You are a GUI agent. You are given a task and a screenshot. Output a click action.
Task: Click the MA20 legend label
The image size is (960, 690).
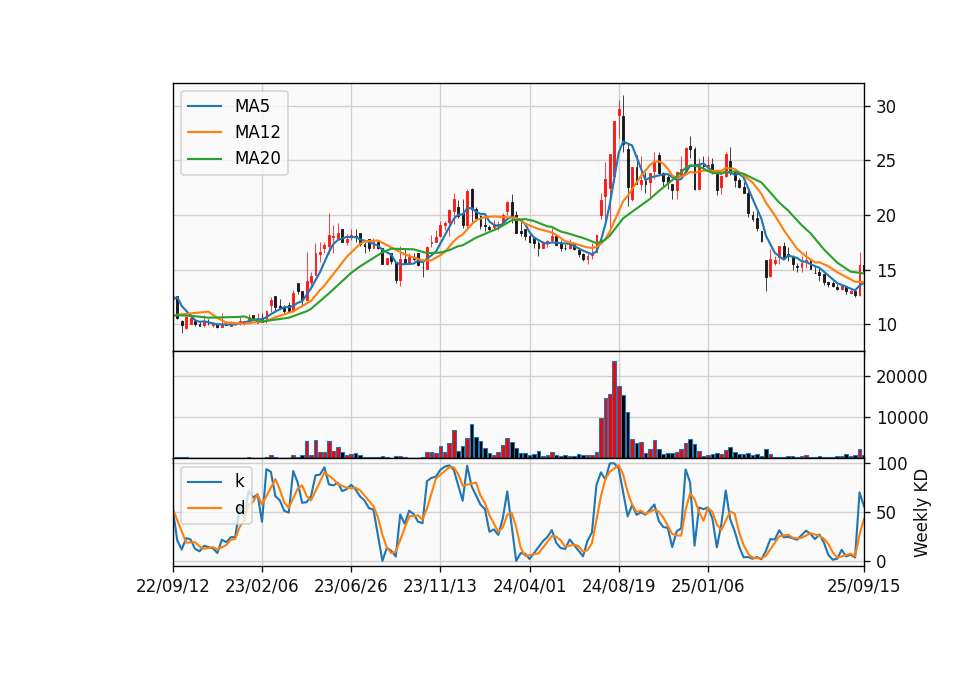pos(257,159)
